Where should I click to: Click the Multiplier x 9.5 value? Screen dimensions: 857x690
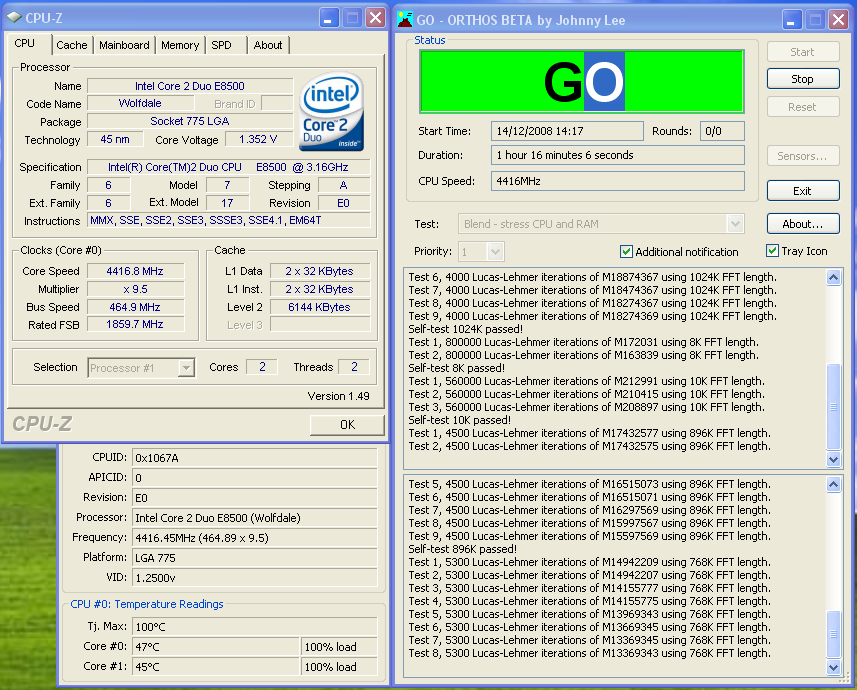[x=135, y=289]
